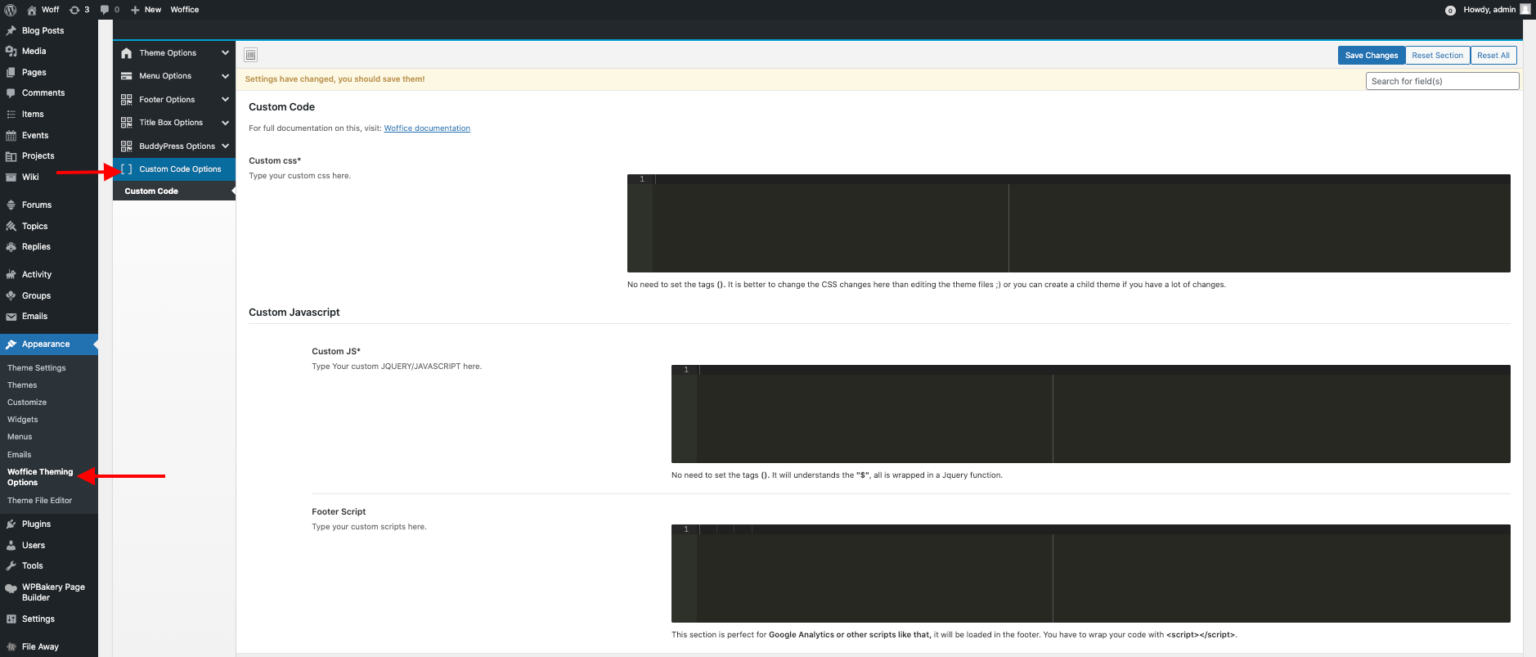Viewport: 1536px width, 657px height.
Task: Expand the Menu Options chevron
Action: pos(225,76)
